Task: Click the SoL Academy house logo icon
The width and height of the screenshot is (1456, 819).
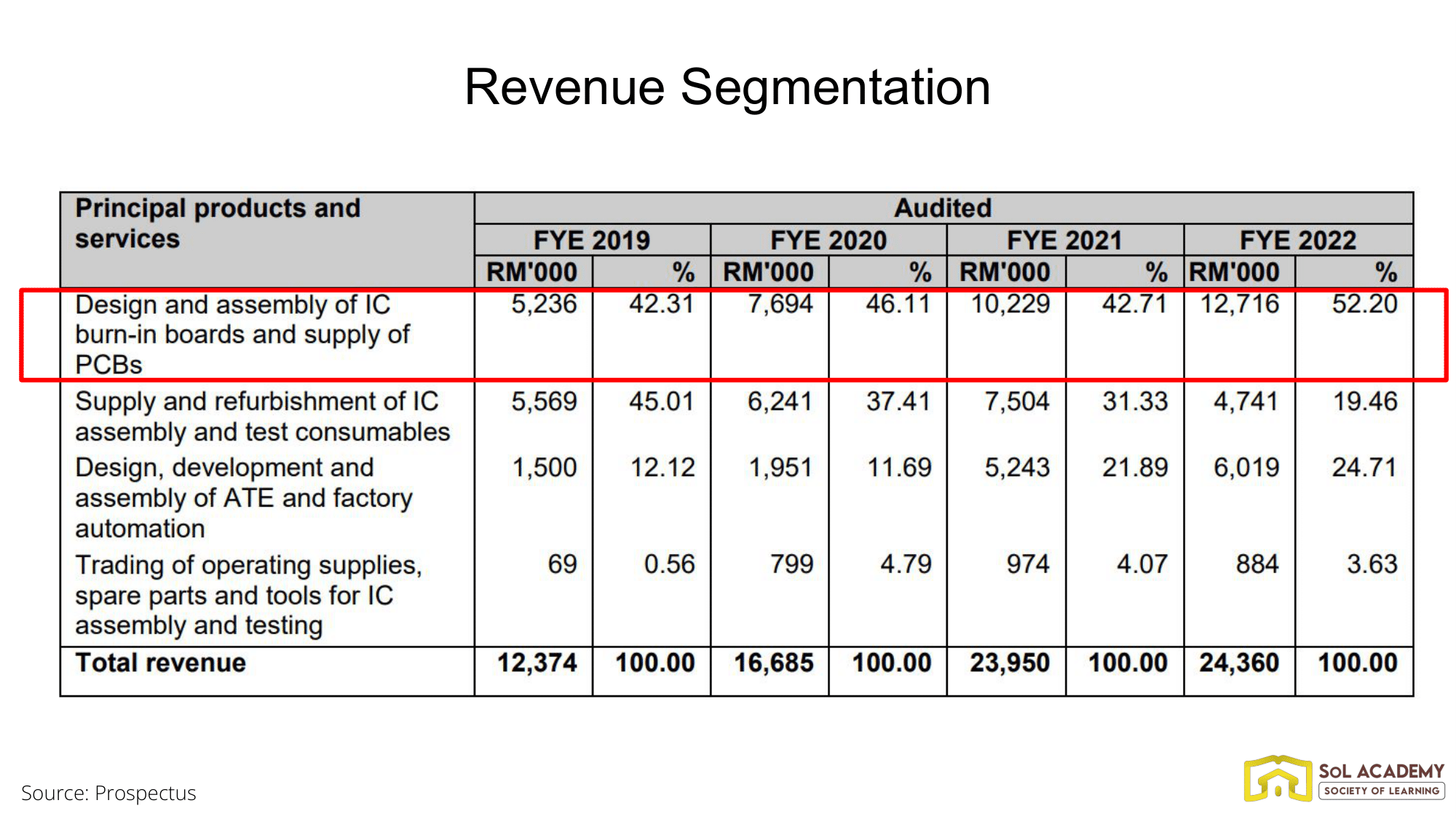Action: [1277, 779]
